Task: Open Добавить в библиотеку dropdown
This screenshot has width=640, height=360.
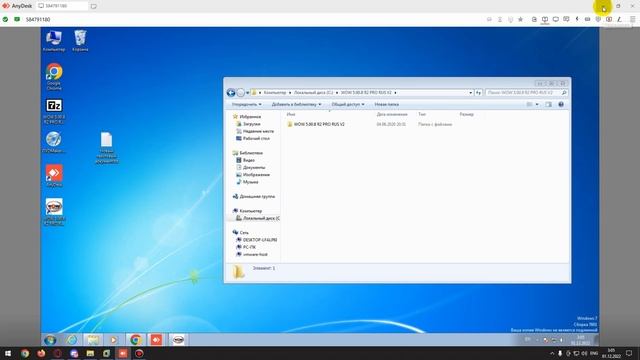Action: point(296,104)
